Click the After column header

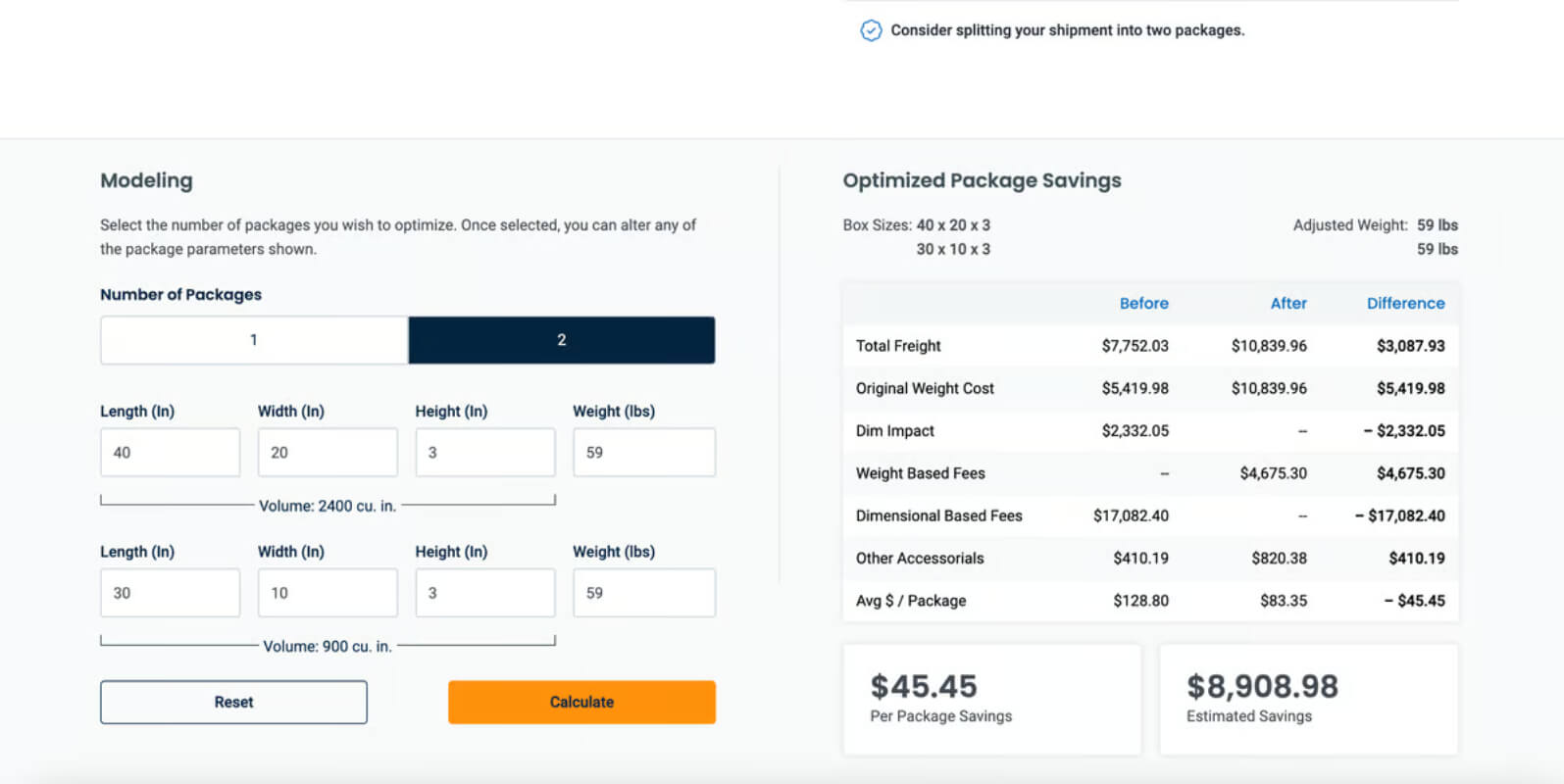(x=1288, y=304)
